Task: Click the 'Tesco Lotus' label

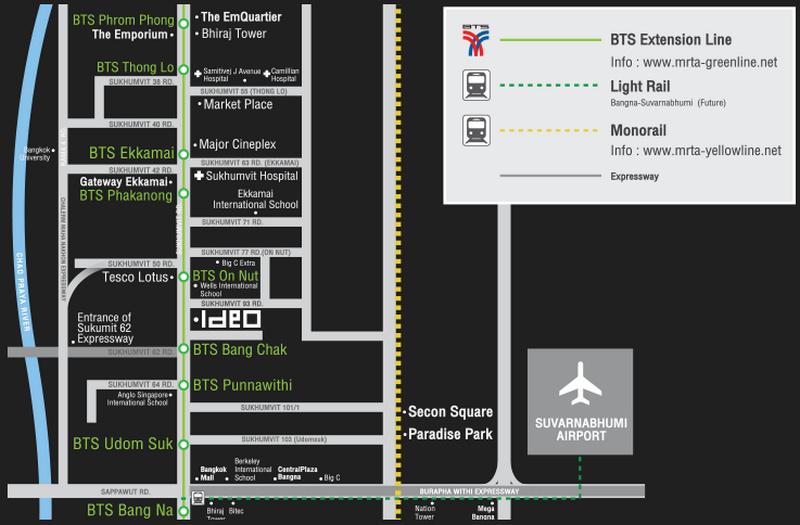Action: pyautogui.click(x=135, y=277)
